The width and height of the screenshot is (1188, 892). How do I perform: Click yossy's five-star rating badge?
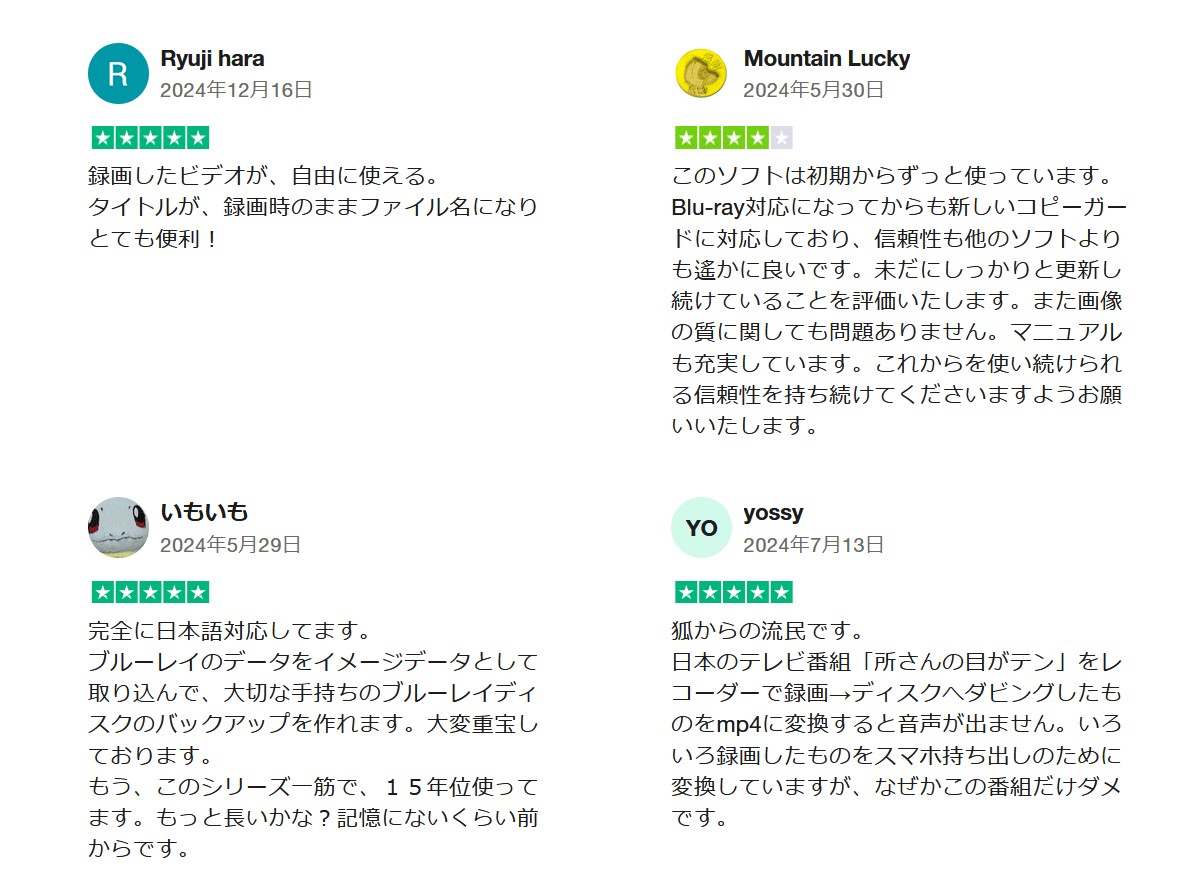point(733,592)
